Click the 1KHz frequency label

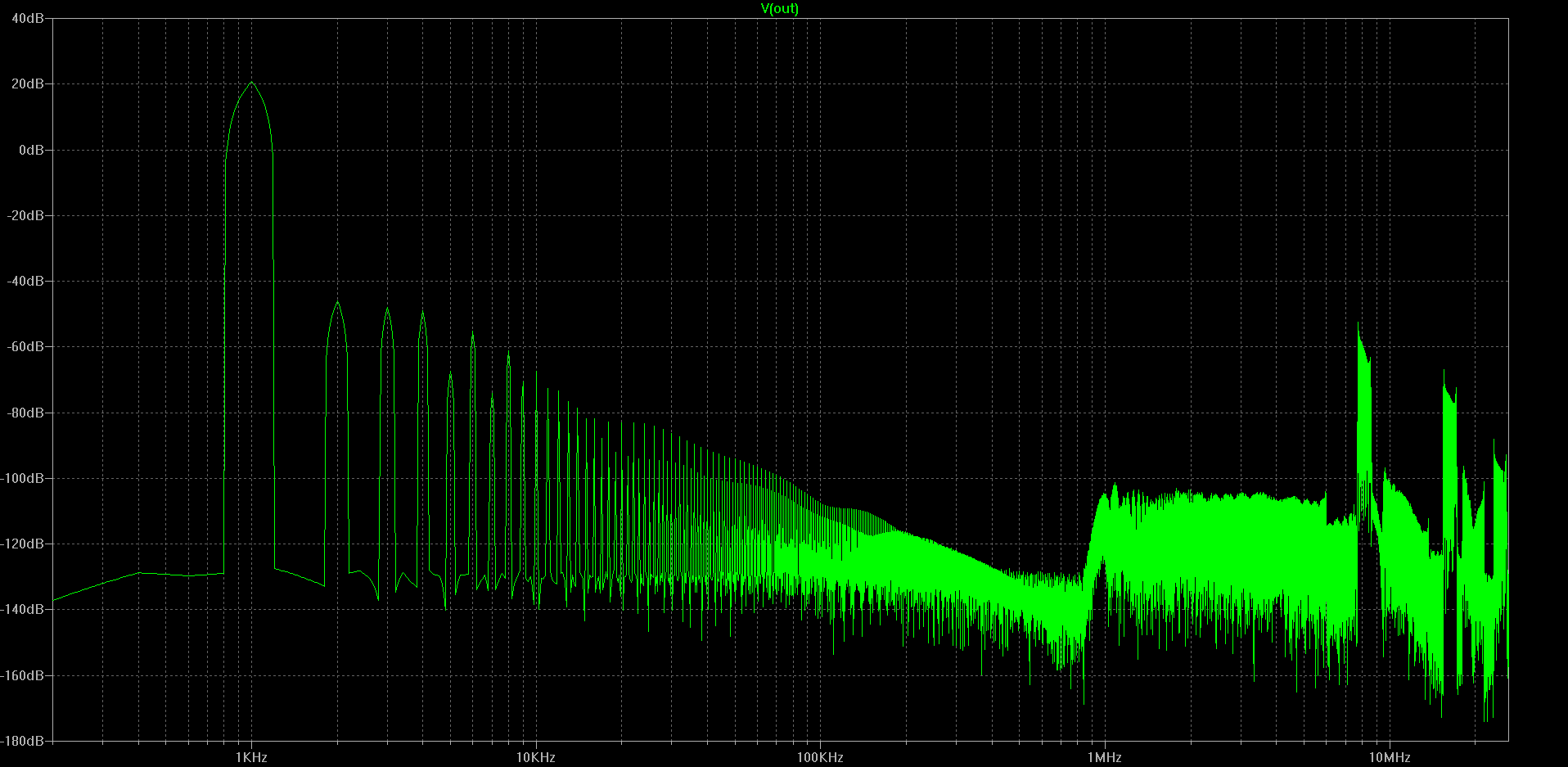pyautogui.click(x=251, y=757)
